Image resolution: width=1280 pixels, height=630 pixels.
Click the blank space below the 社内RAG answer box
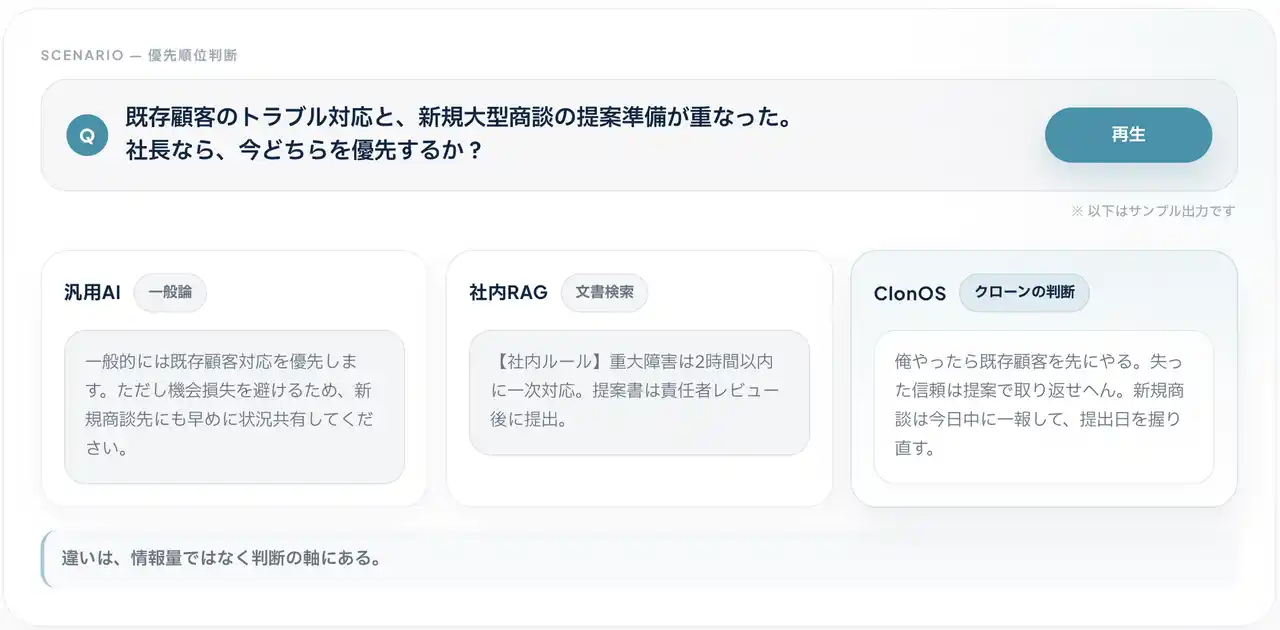639,480
